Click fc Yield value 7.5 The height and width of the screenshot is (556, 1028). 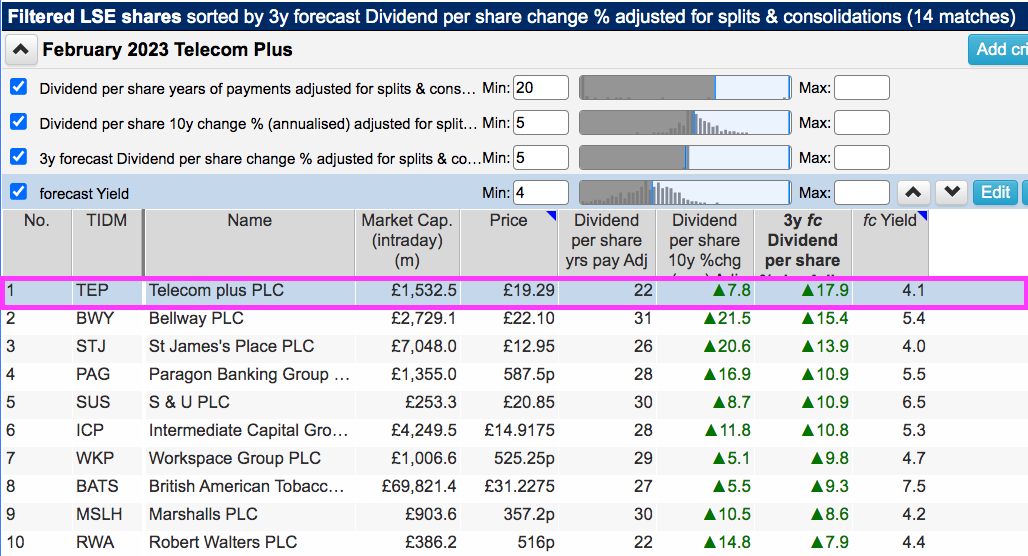[x=913, y=486]
